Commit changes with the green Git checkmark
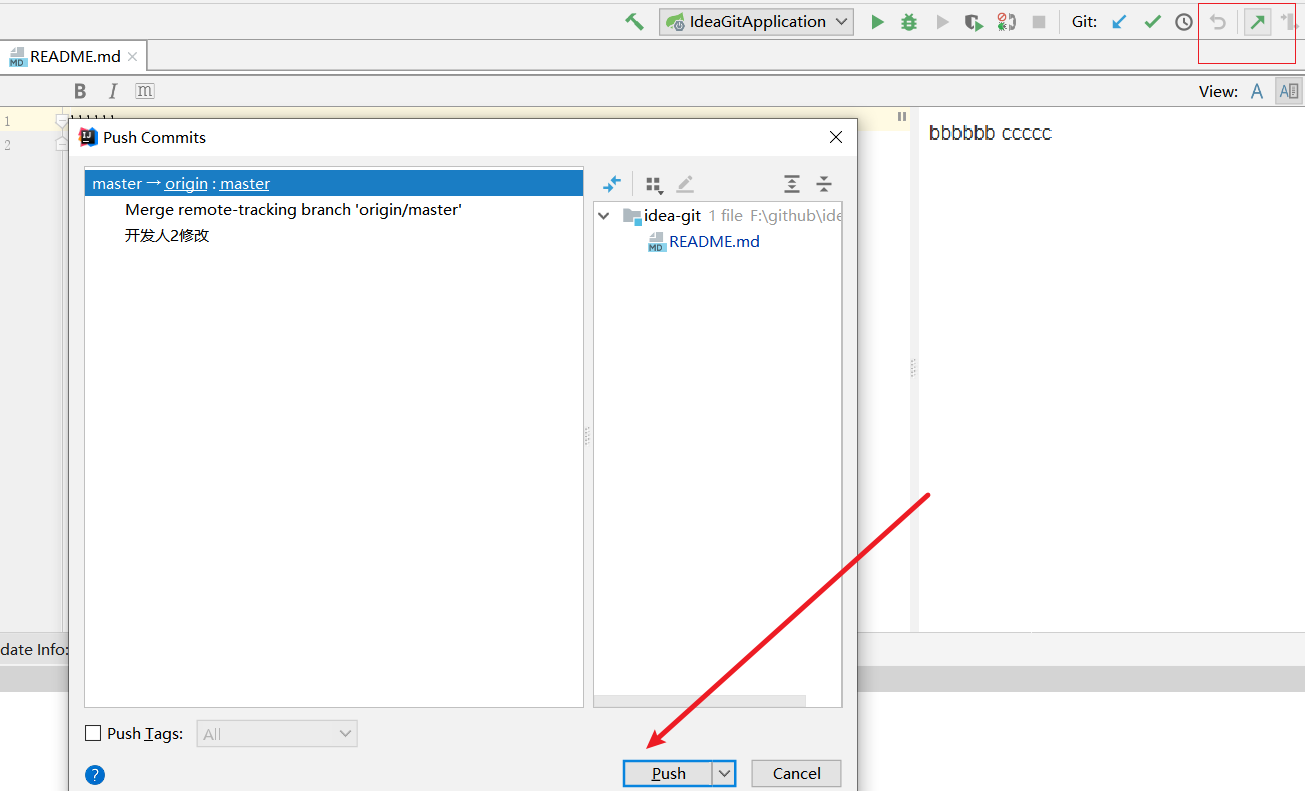 [x=1152, y=22]
